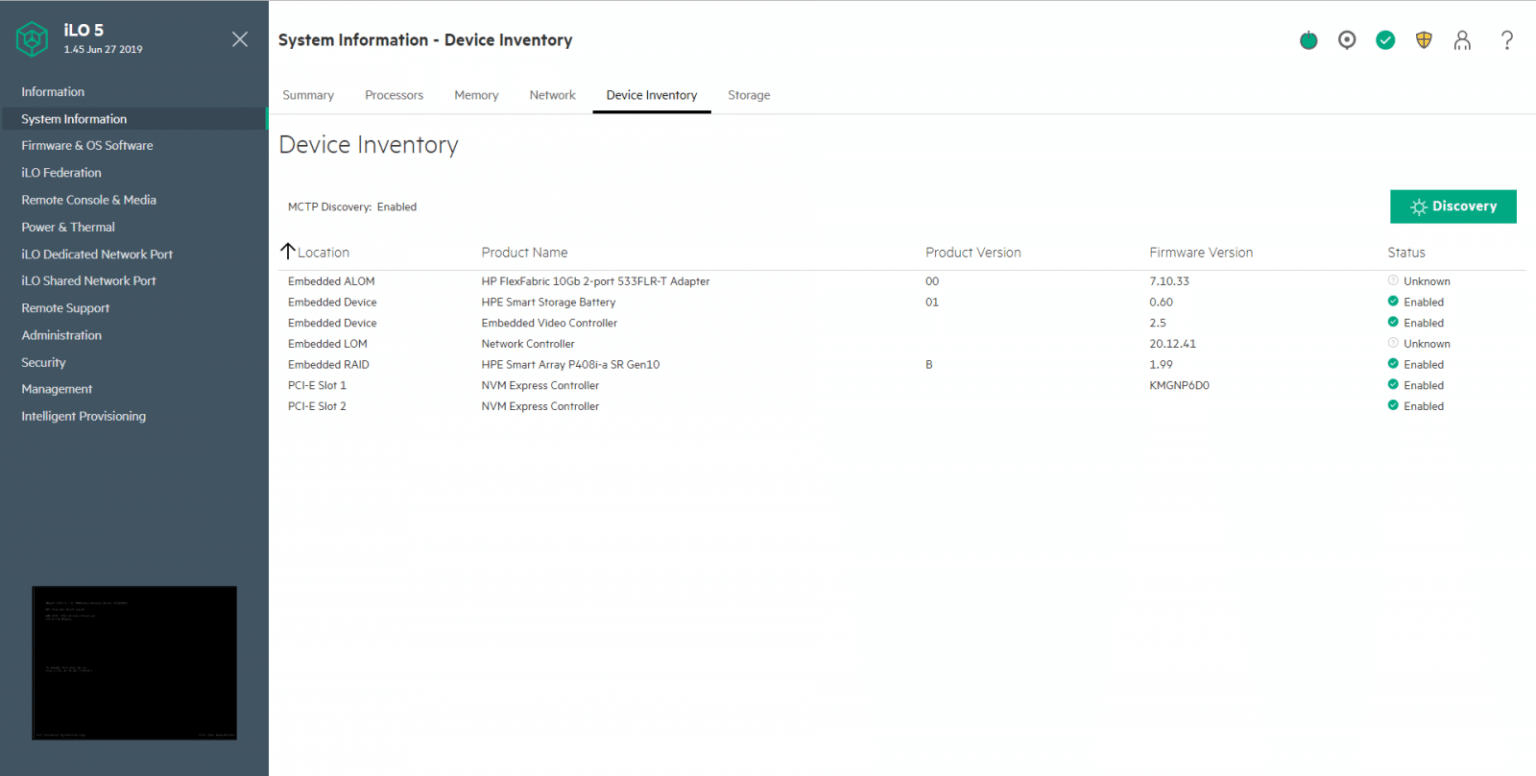Screen dimensions: 1536x776
Task: Click Enabled icon for Embedded Video Controller
Action: [x=1393, y=322]
